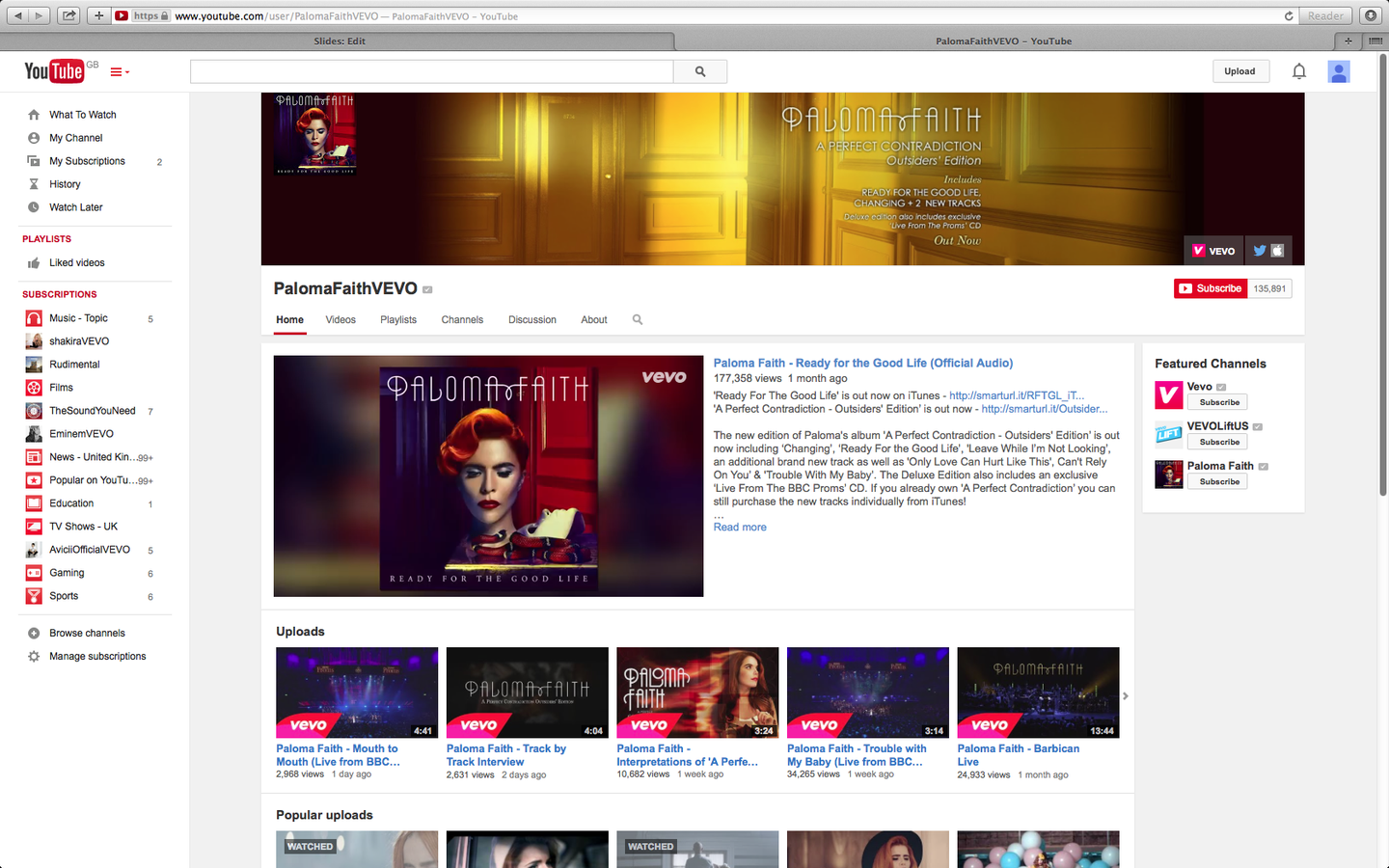Screen dimensions: 1389x868
Task: Open Rudimental subscription
Action: 74,365
